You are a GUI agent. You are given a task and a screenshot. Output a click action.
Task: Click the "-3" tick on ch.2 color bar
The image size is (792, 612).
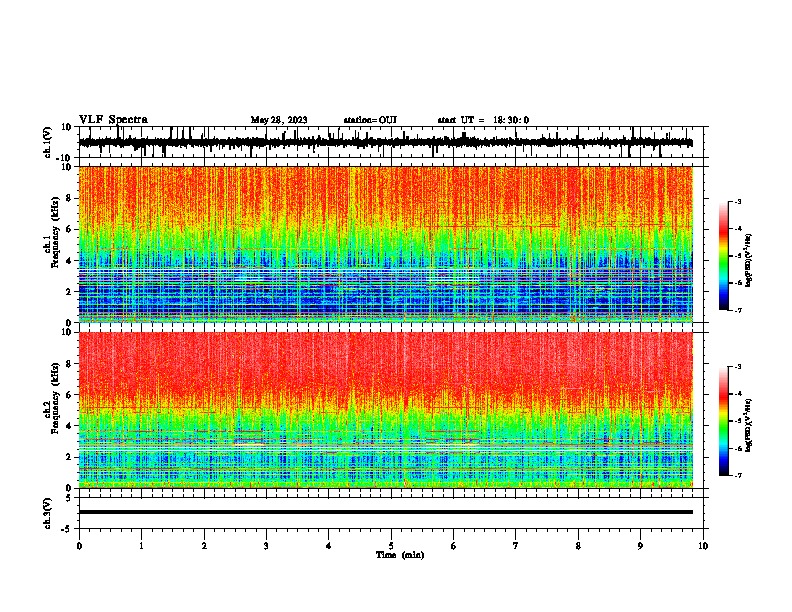(x=737, y=367)
